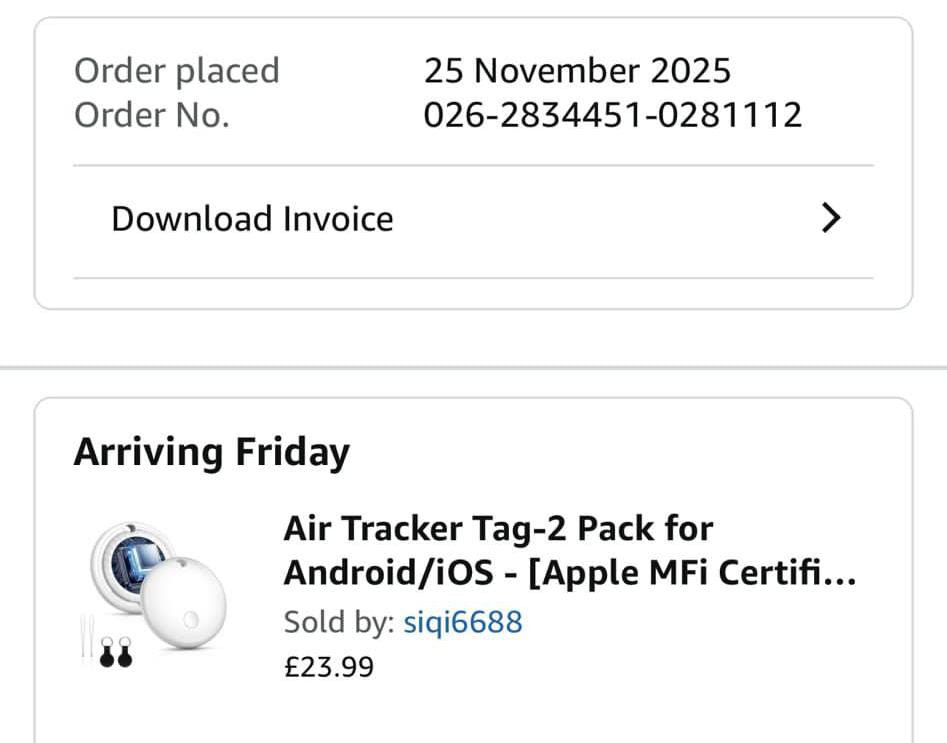
Task: Click the Order No. label
Action: click(152, 115)
